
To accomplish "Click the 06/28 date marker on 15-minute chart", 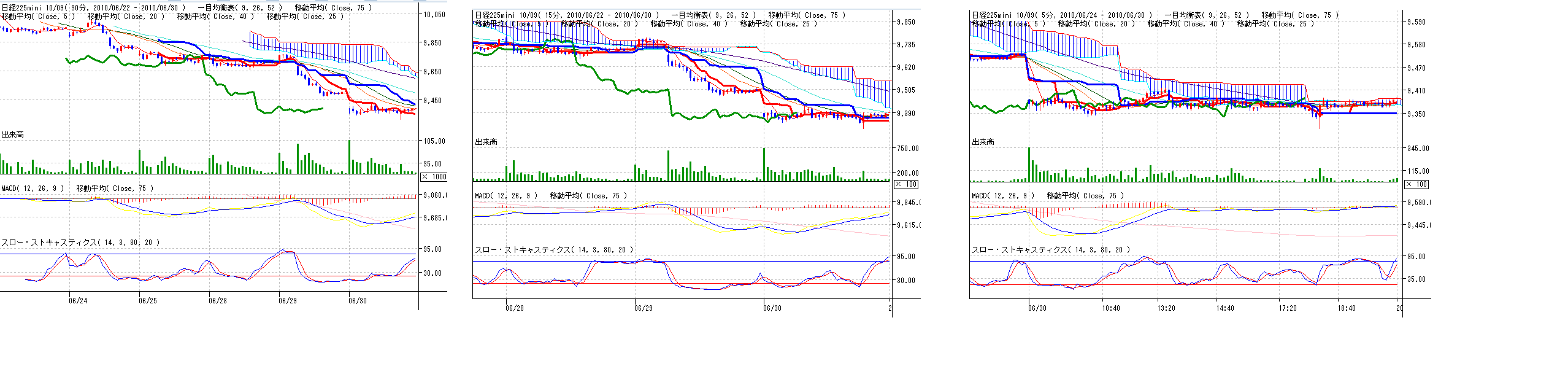I will pyautogui.click(x=515, y=308).
